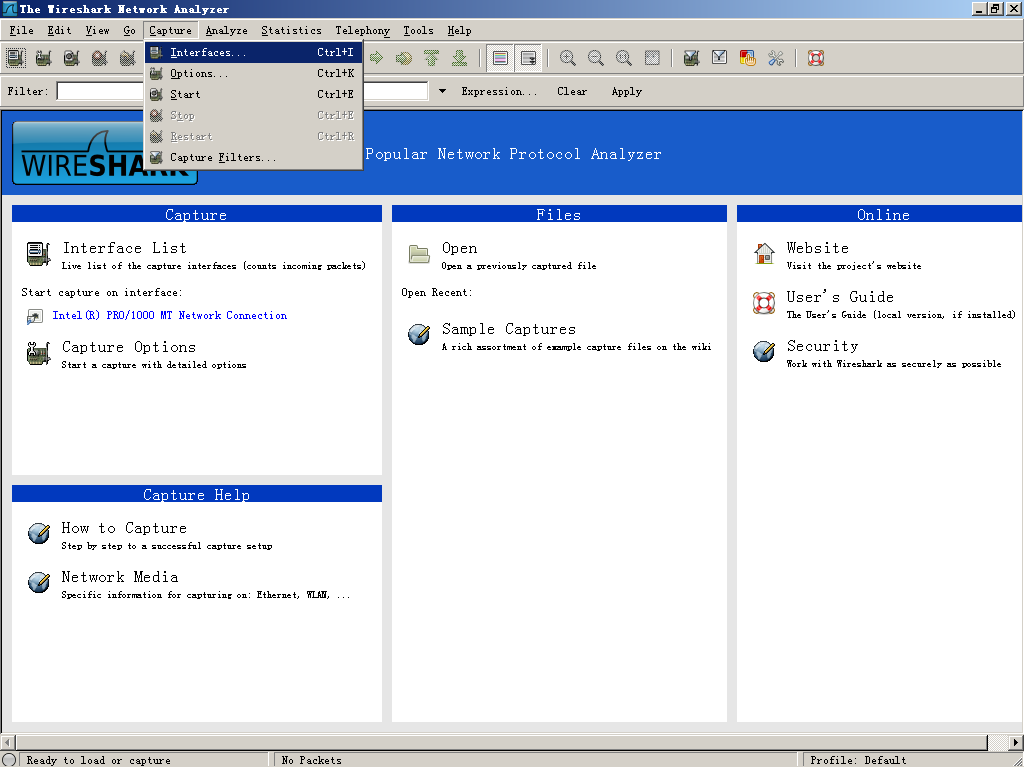Viewport: 1024px width, 768px height.
Task: Click the Network Media globe icon
Action: click(39, 582)
